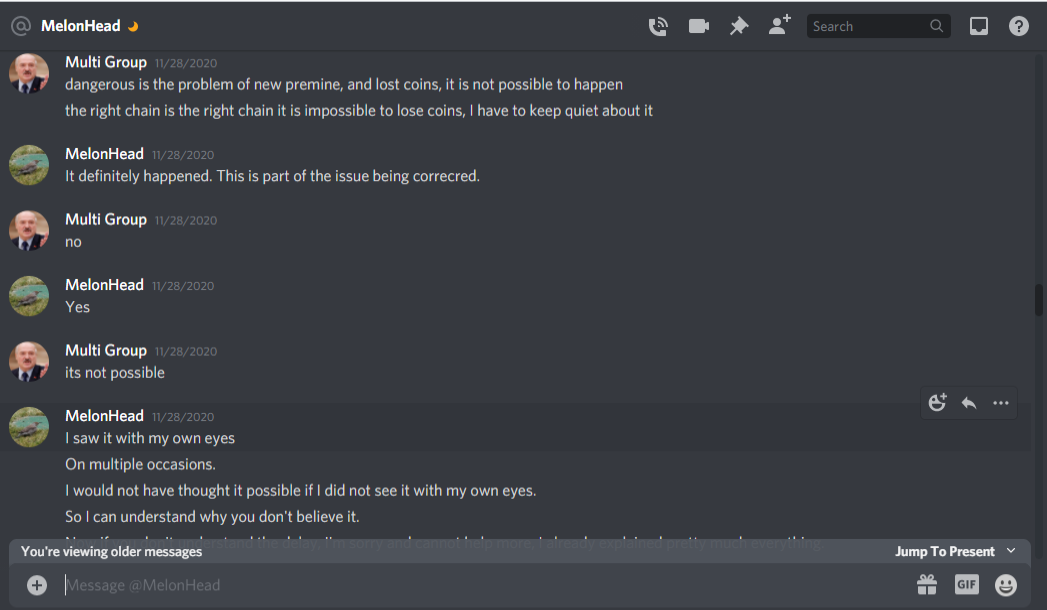This screenshot has height=610, width=1047.
Task: Send a Nitro gift
Action: (927, 585)
